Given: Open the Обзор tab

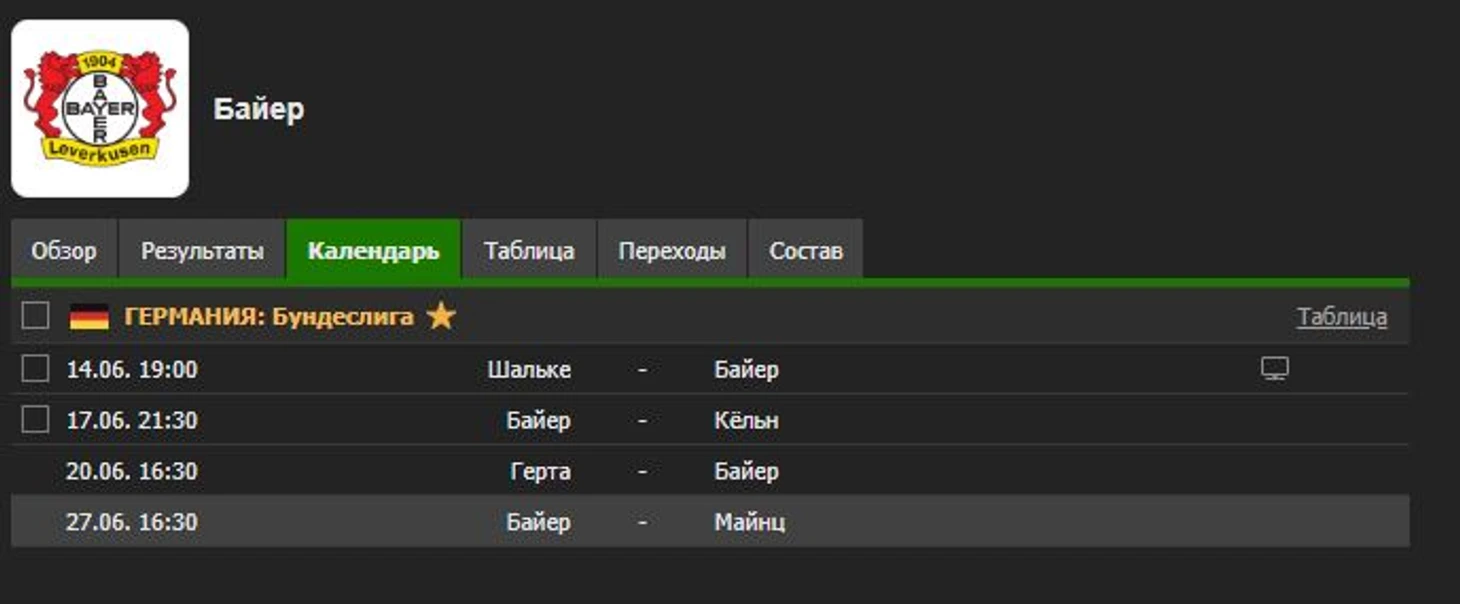Looking at the screenshot, I should (x=64, y=250).
